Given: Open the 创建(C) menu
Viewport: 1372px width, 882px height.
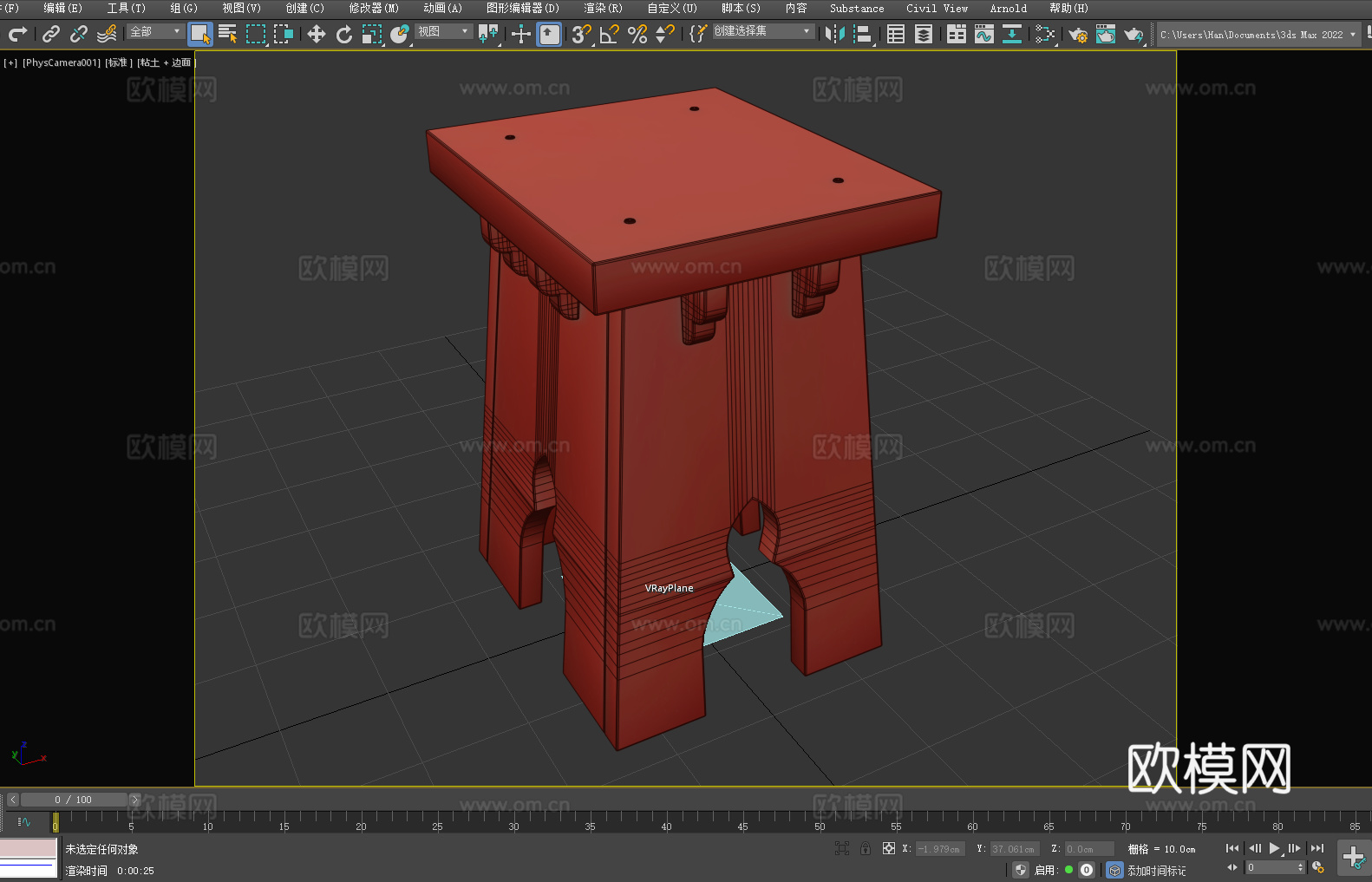Looking at the screenshot, I should (304, 8).
